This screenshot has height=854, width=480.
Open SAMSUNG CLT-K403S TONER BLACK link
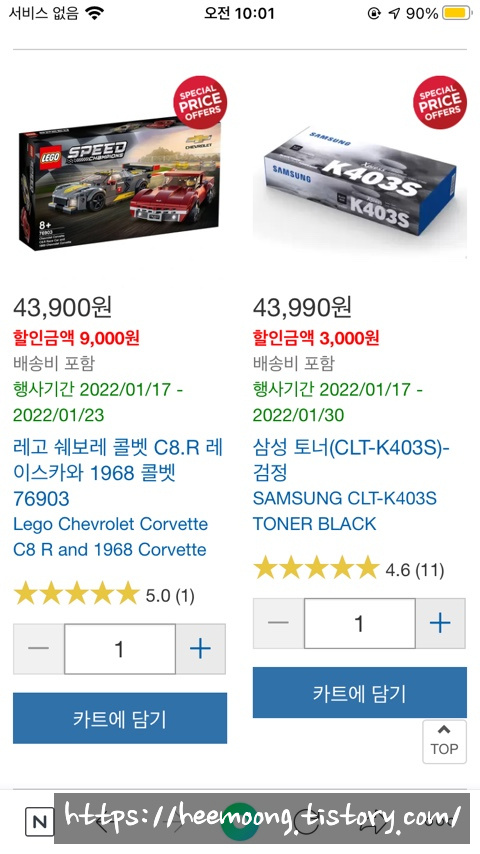[x=344, y=511]
